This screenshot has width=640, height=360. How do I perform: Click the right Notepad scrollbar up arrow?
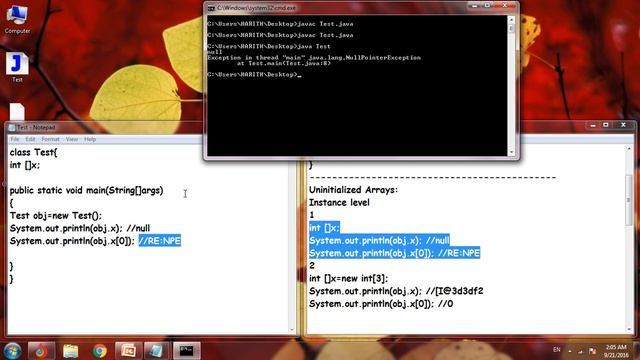pos(629,149)
